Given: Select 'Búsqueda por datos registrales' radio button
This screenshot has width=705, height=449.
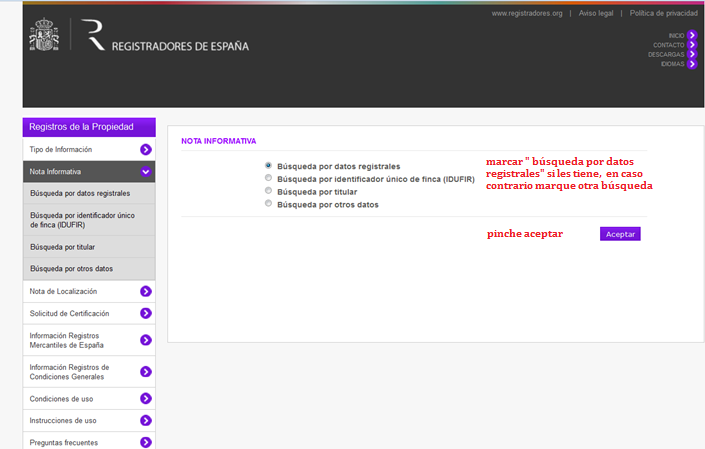Looking at the screenshot, I should [x=268, y=165].
